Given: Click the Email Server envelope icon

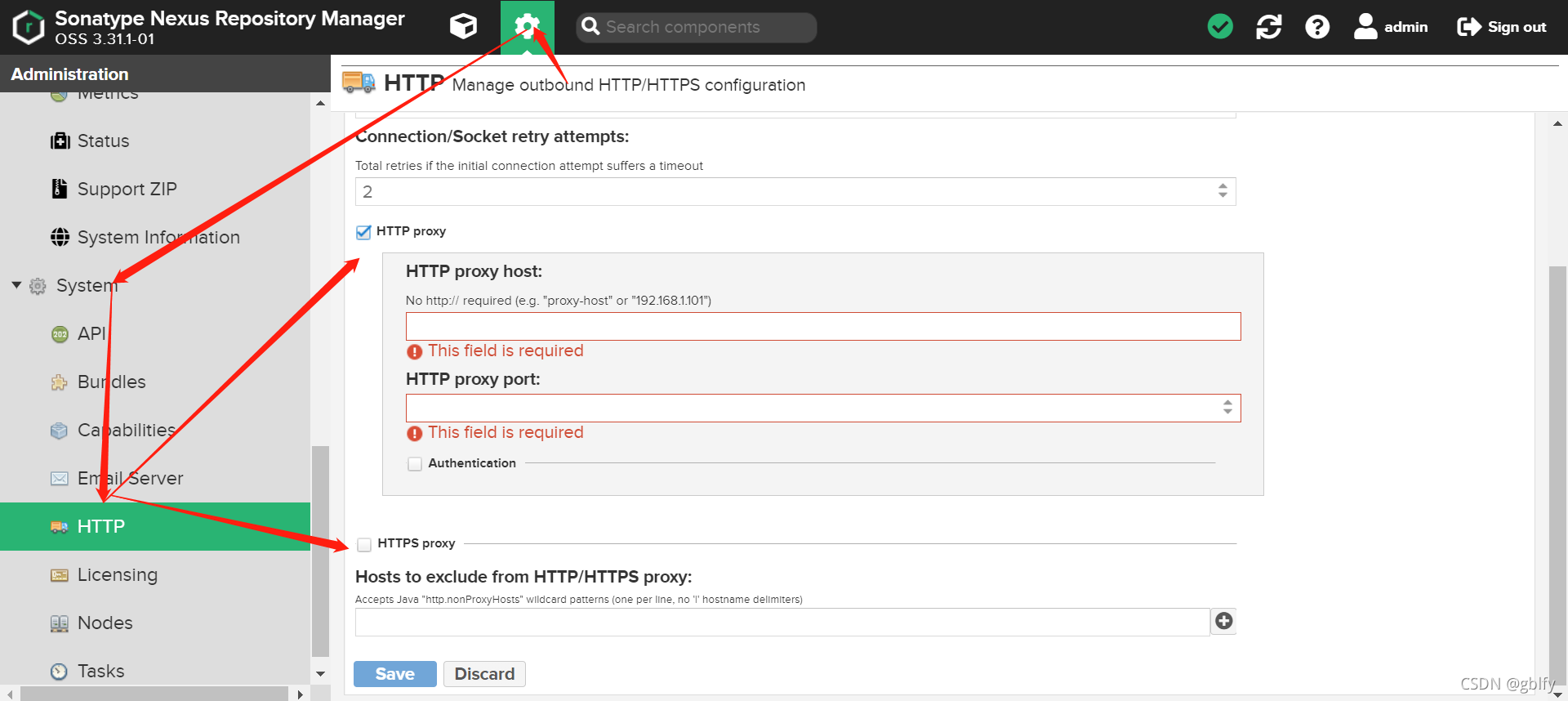Looking at the screenshot, I should (60, 479).
